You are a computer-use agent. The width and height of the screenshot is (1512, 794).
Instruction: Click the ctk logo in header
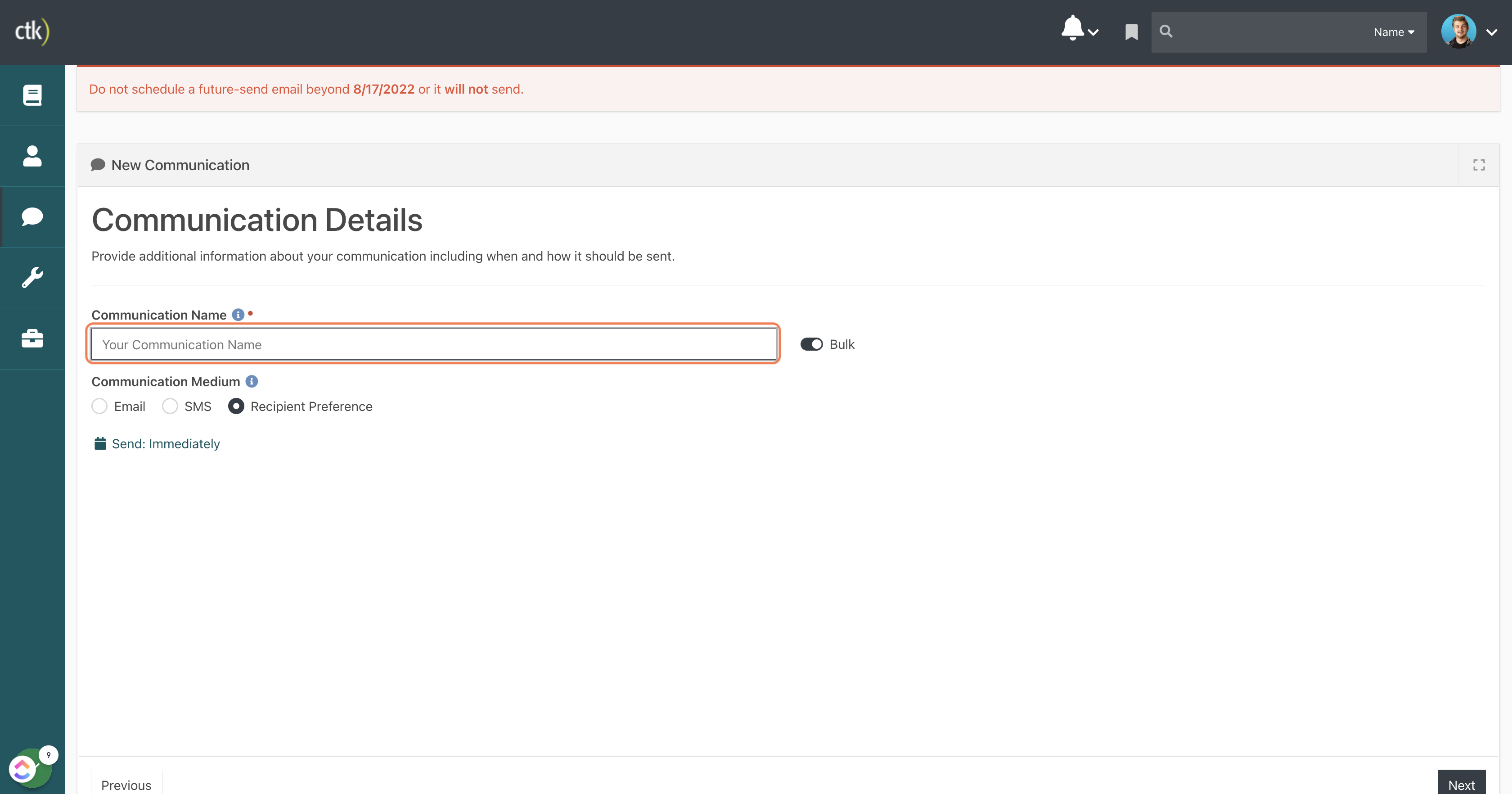click(x=31, y=31)
